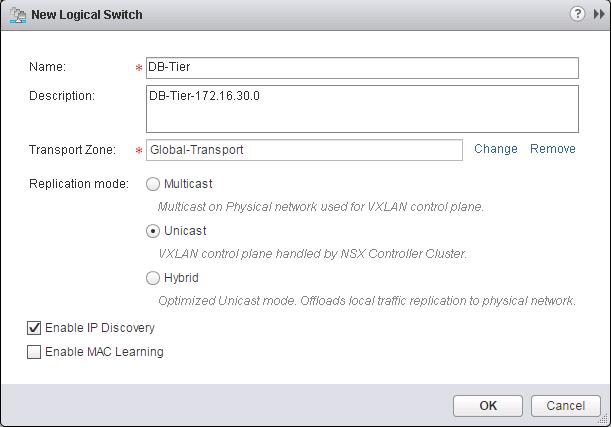Click the Multicast label text

coord(188,184)
